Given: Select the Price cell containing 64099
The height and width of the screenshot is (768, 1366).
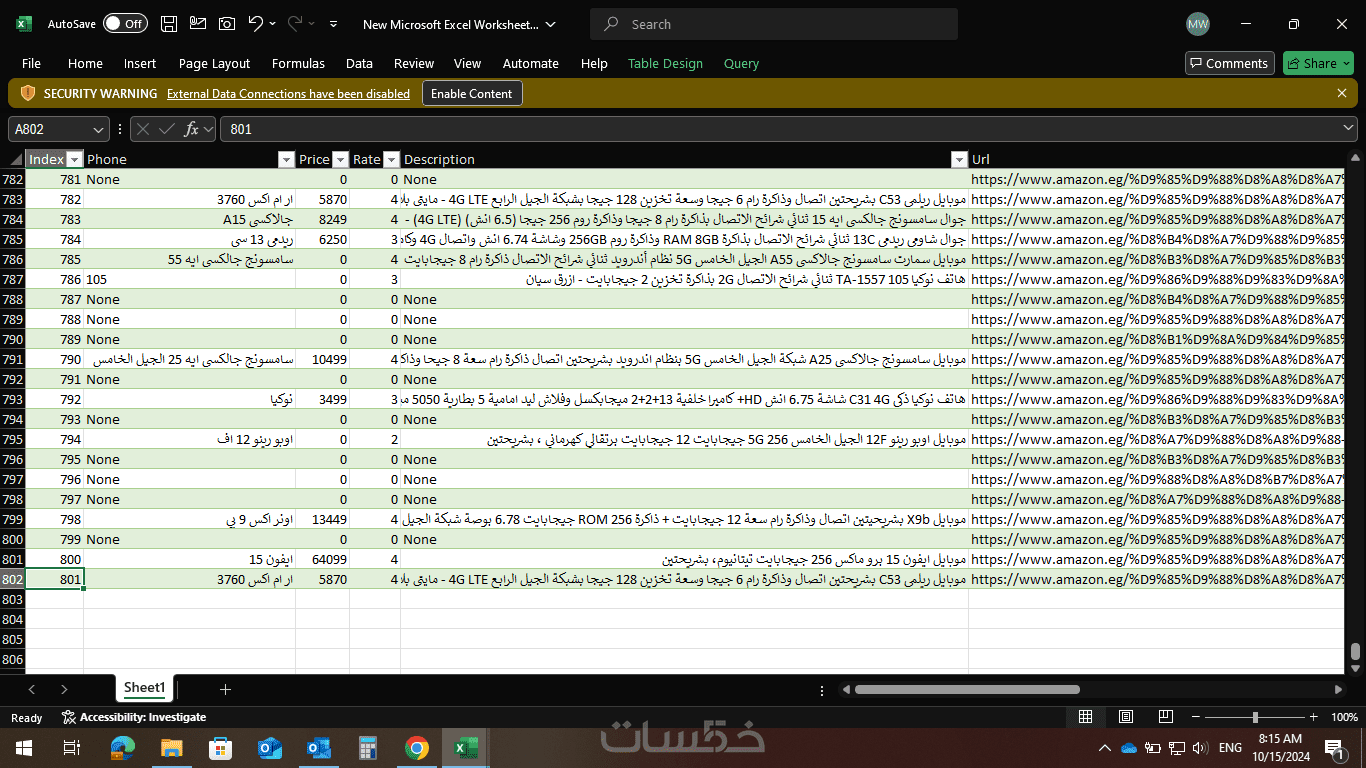Looking at the screenshot, I should click(322, 559).
